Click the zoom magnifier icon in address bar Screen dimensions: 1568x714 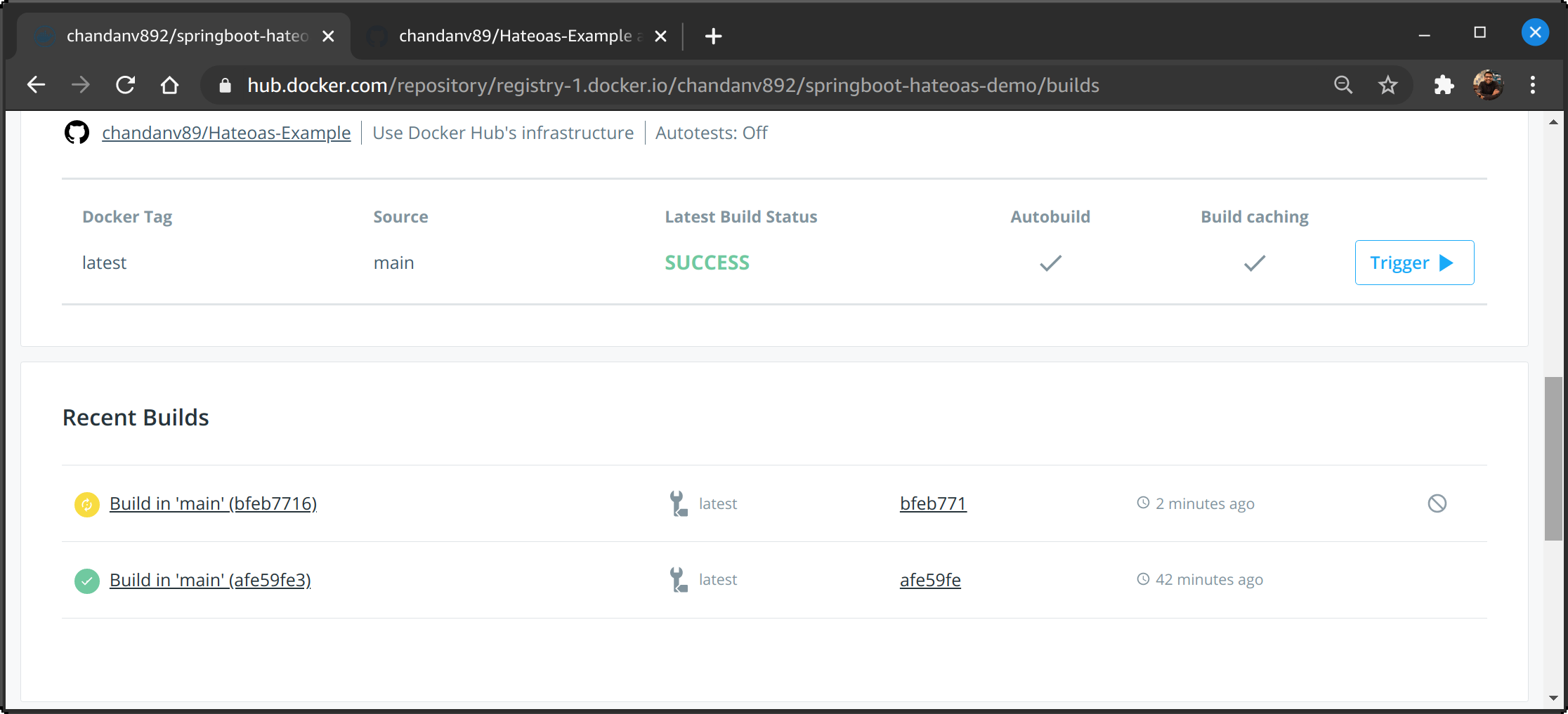(1342, 86)
